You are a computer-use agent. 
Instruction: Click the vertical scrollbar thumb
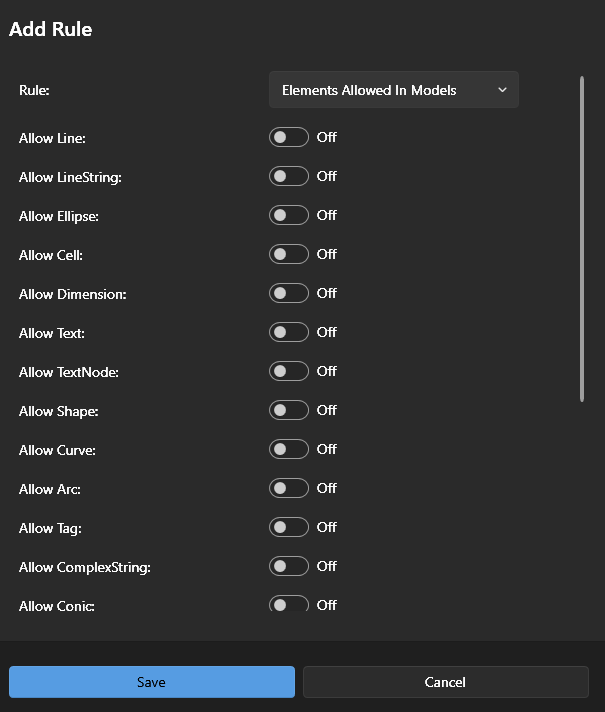click(x=582, y=240)
